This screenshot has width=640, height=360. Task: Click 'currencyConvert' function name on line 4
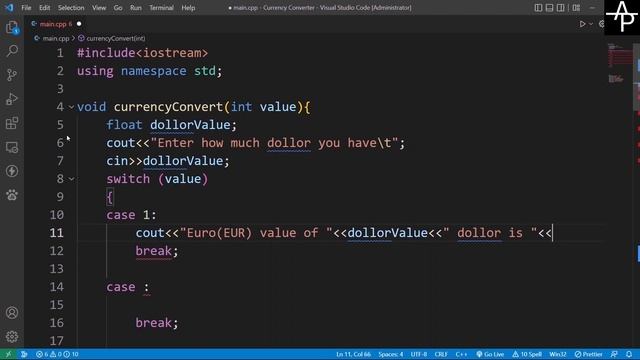click(x=168, y=107)
